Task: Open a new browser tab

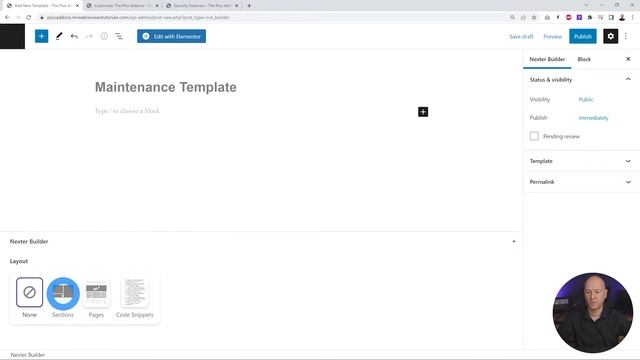Action: coord(249,6)
